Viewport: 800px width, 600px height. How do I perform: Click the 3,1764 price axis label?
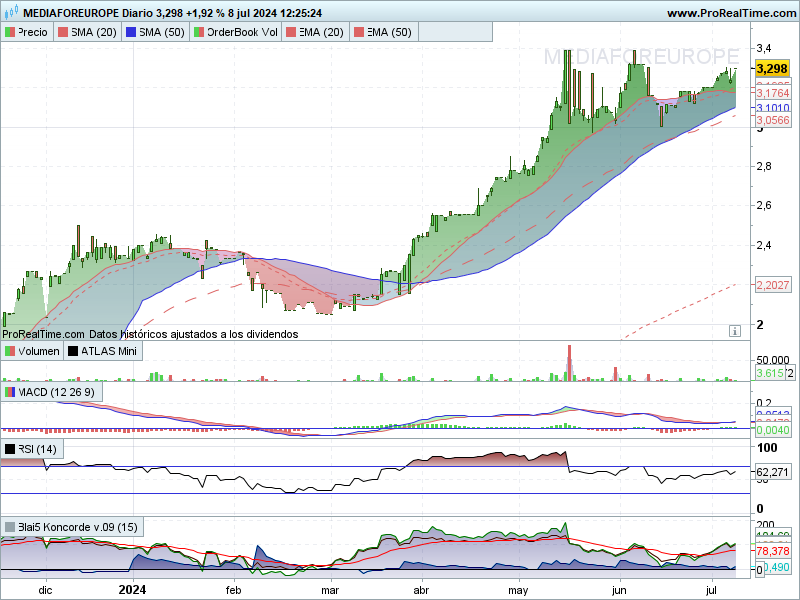[x=772, y=93]
